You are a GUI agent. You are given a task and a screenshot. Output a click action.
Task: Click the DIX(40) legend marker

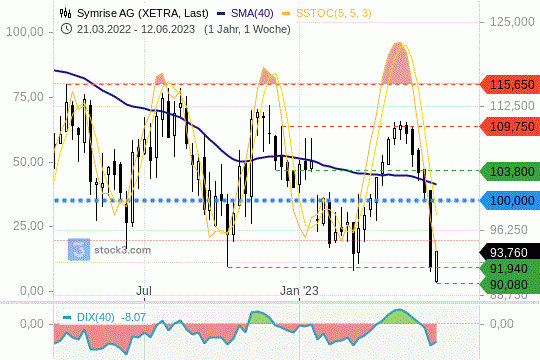(67, 317)
